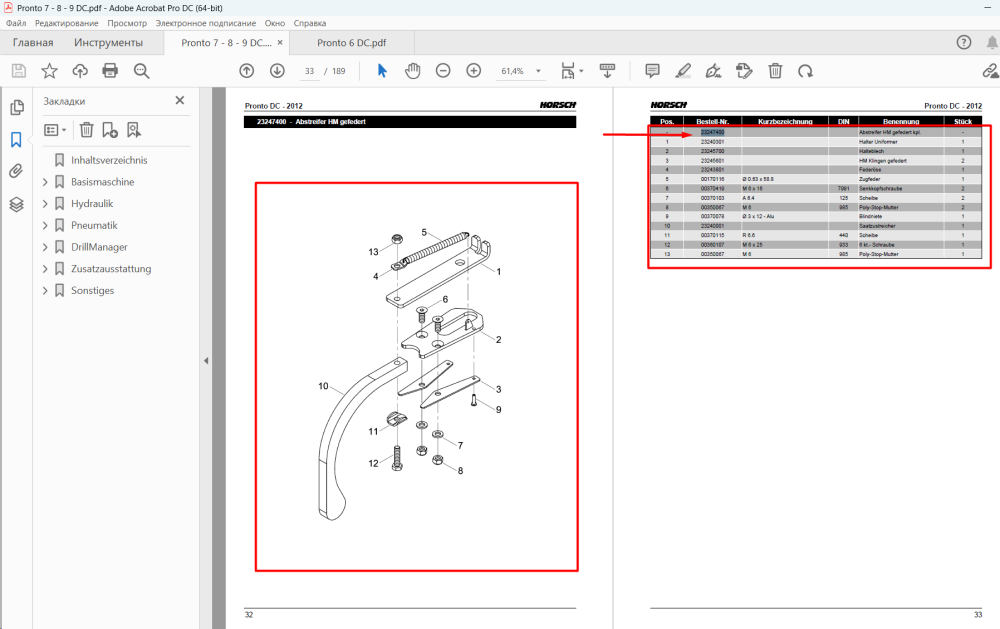Open the Basismaschine bookmark

103,182
